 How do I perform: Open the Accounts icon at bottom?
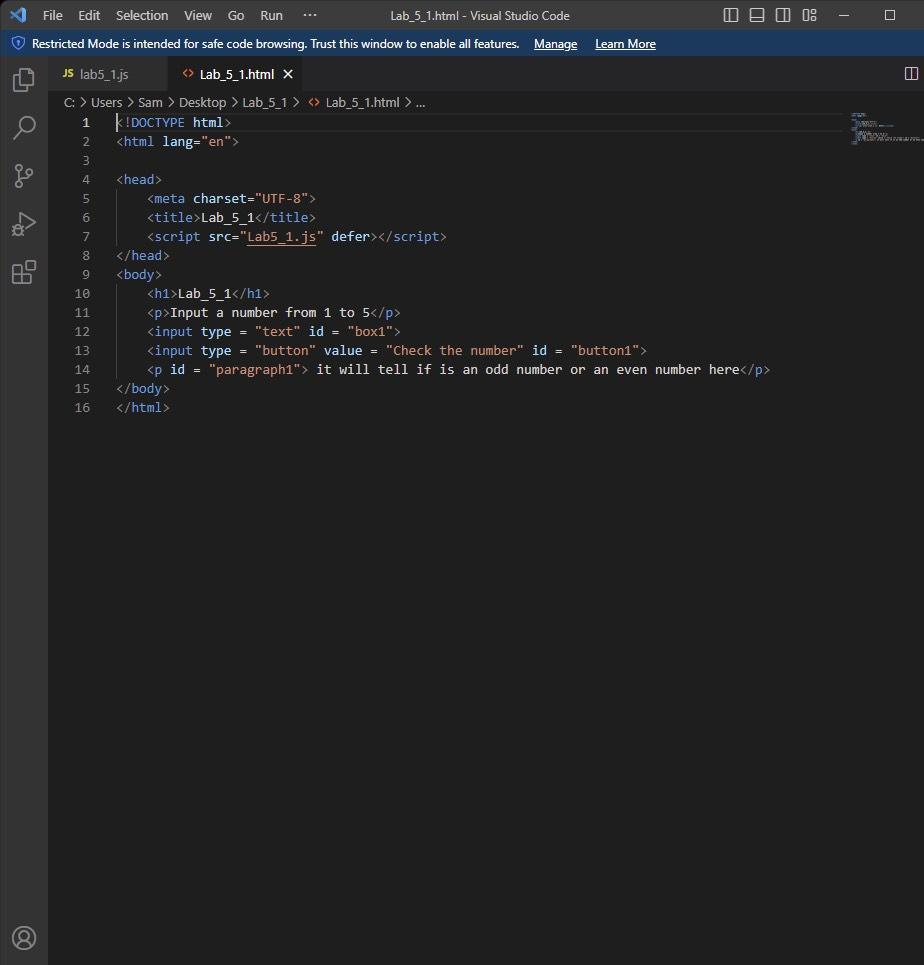[x=24, y=938]
